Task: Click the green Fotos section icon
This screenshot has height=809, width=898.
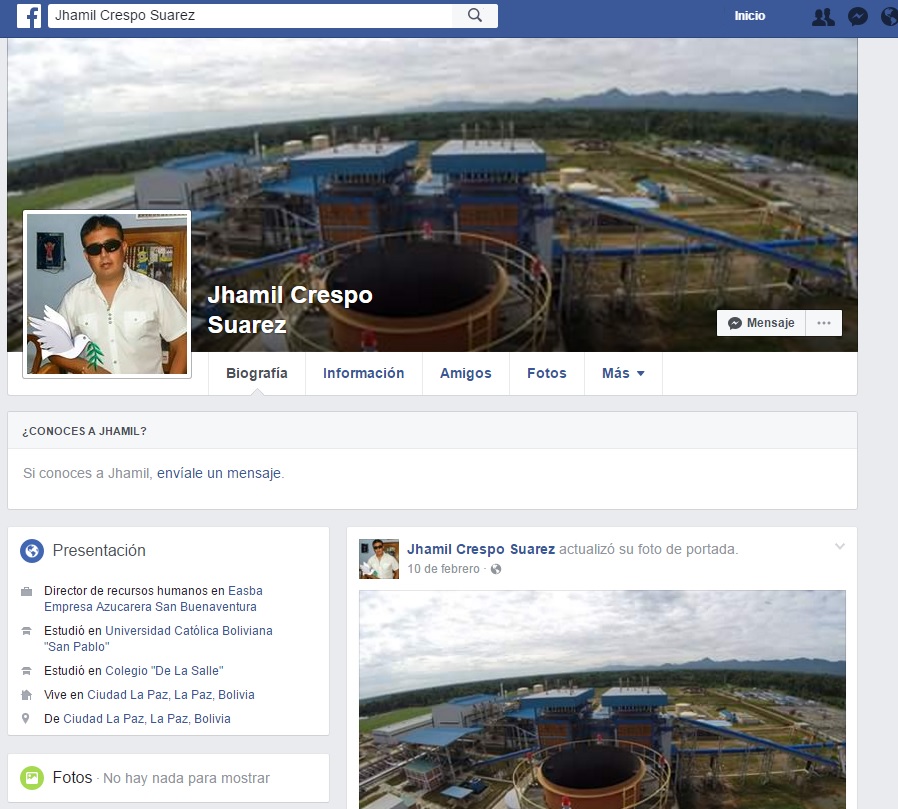Action: [x=32, y=778]
